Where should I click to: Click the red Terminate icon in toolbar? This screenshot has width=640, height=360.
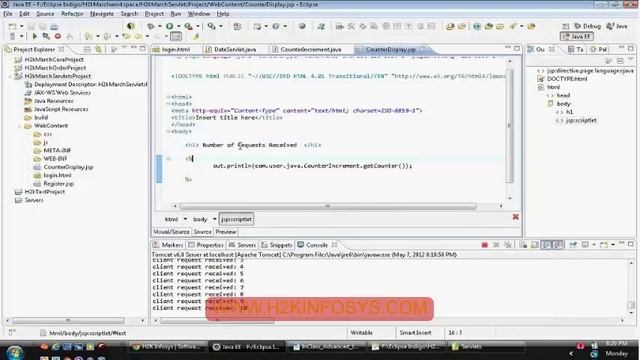coord(58,36)
